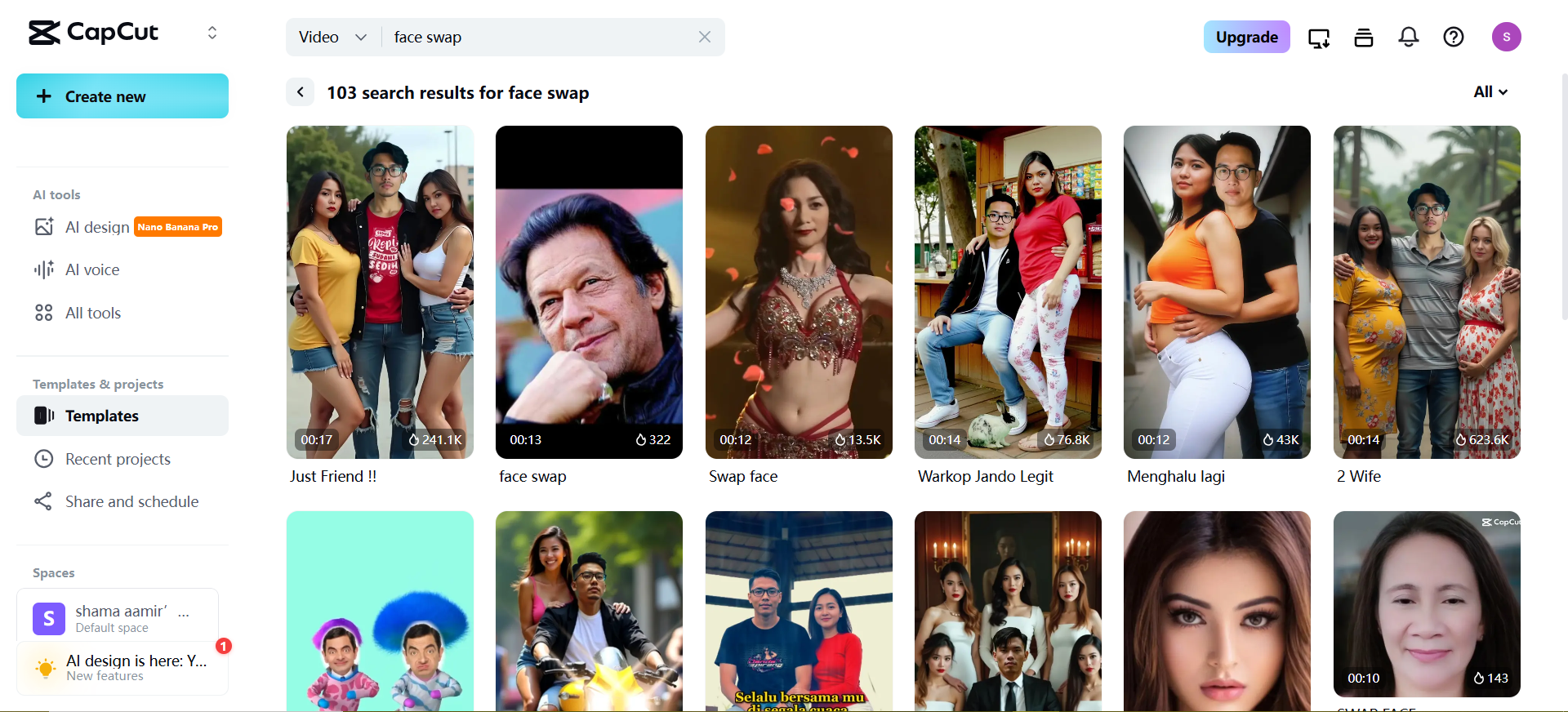Open the notifications bell
Screen dimensions: 1568x712
1408,37
